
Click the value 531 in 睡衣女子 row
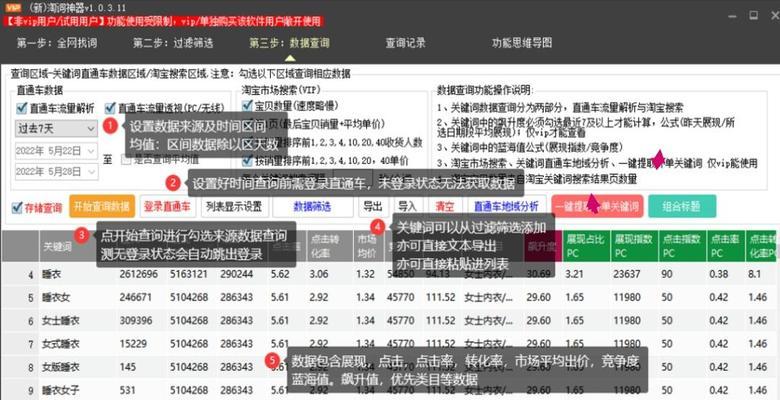pos(127,390)
